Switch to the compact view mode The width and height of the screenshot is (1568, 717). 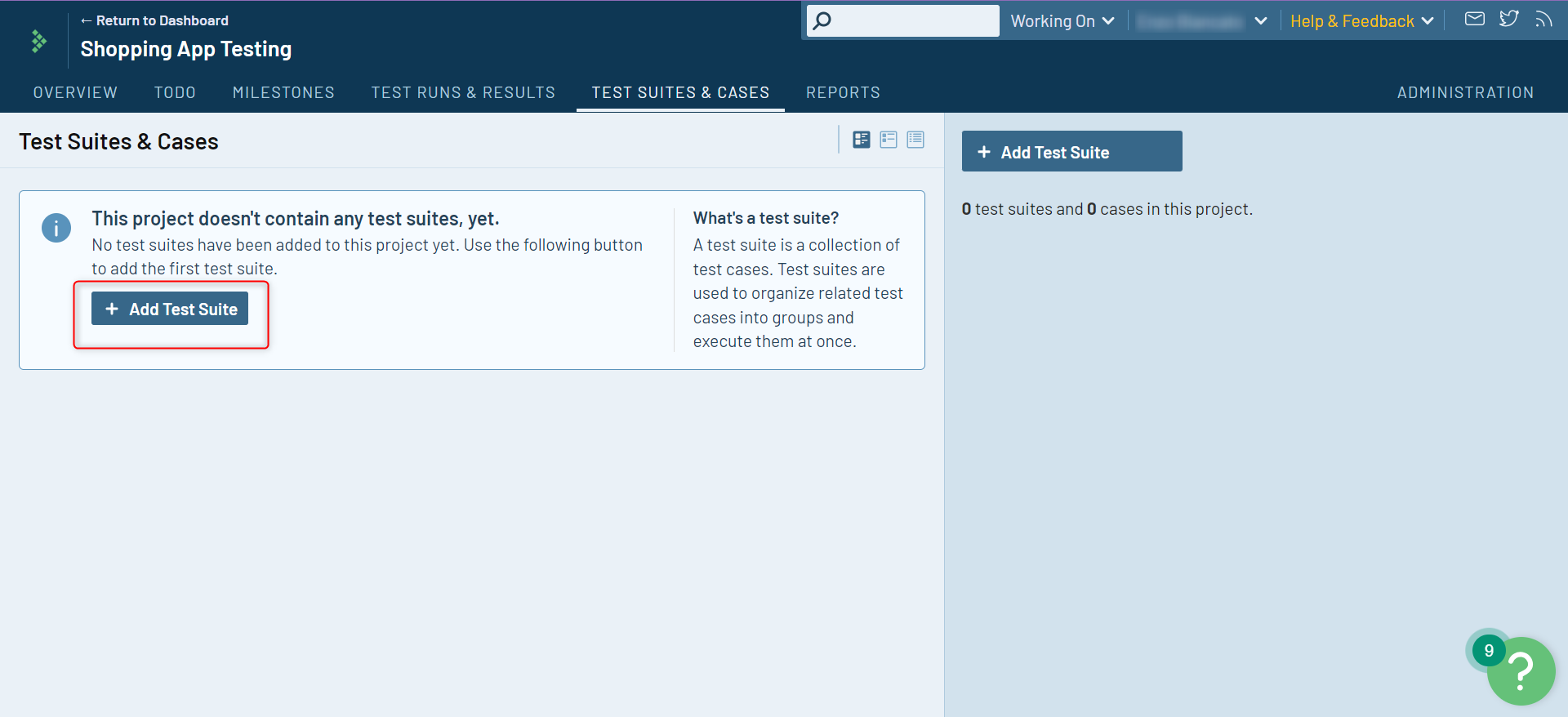pos(889,140)
